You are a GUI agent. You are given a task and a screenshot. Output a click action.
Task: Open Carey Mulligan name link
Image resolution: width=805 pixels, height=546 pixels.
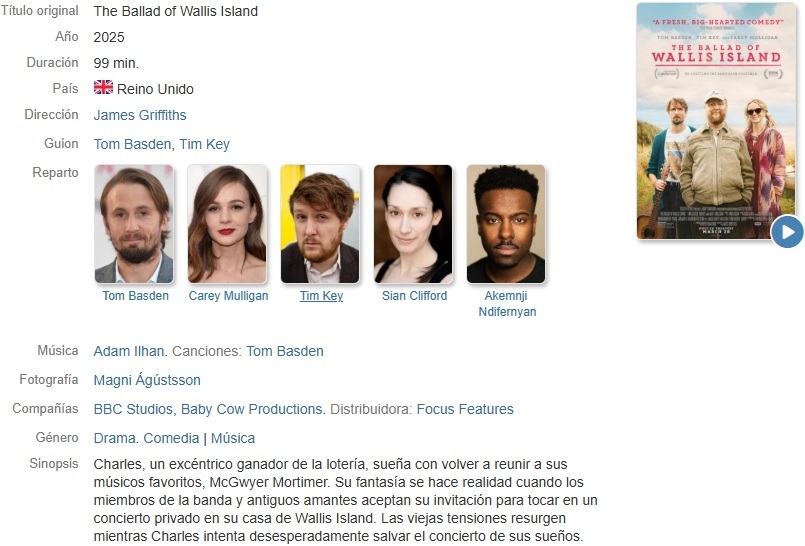228,296
